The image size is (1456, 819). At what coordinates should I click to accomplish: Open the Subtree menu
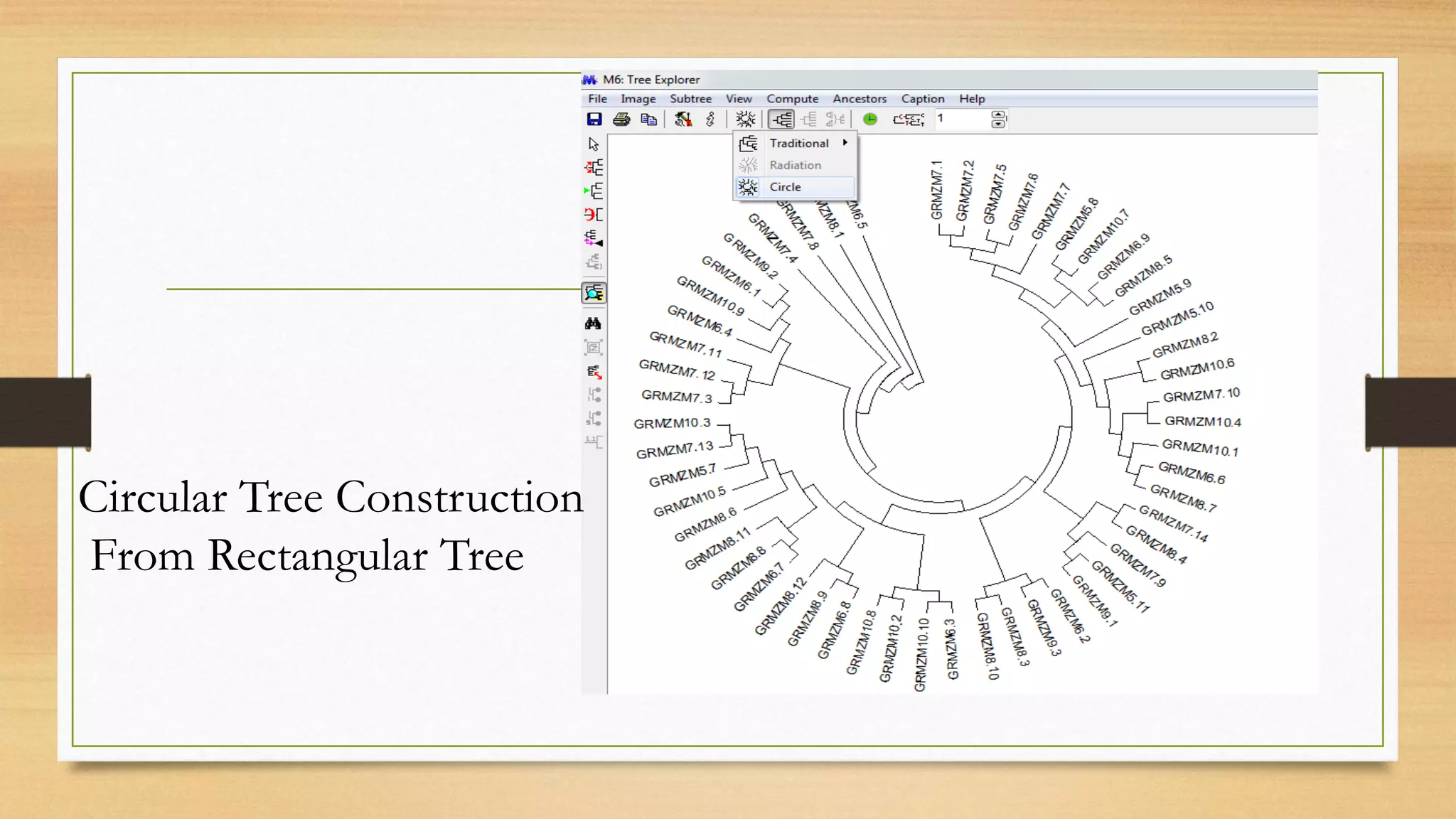pyautogui.click(x=690, y=99)
